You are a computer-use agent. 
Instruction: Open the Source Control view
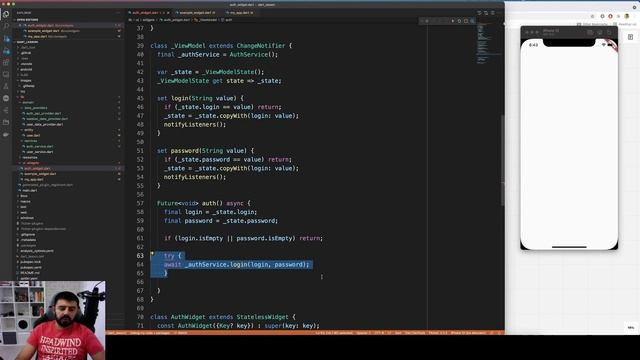[6, 39]
